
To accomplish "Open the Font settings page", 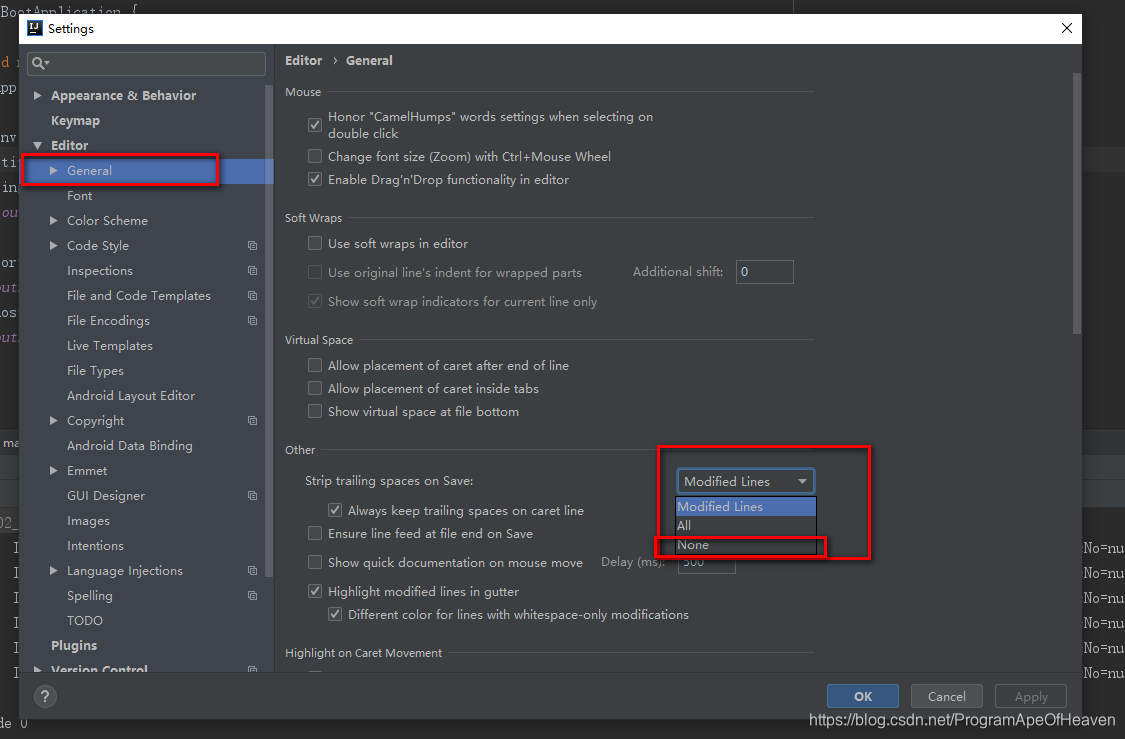I will (x=80, y=196).
